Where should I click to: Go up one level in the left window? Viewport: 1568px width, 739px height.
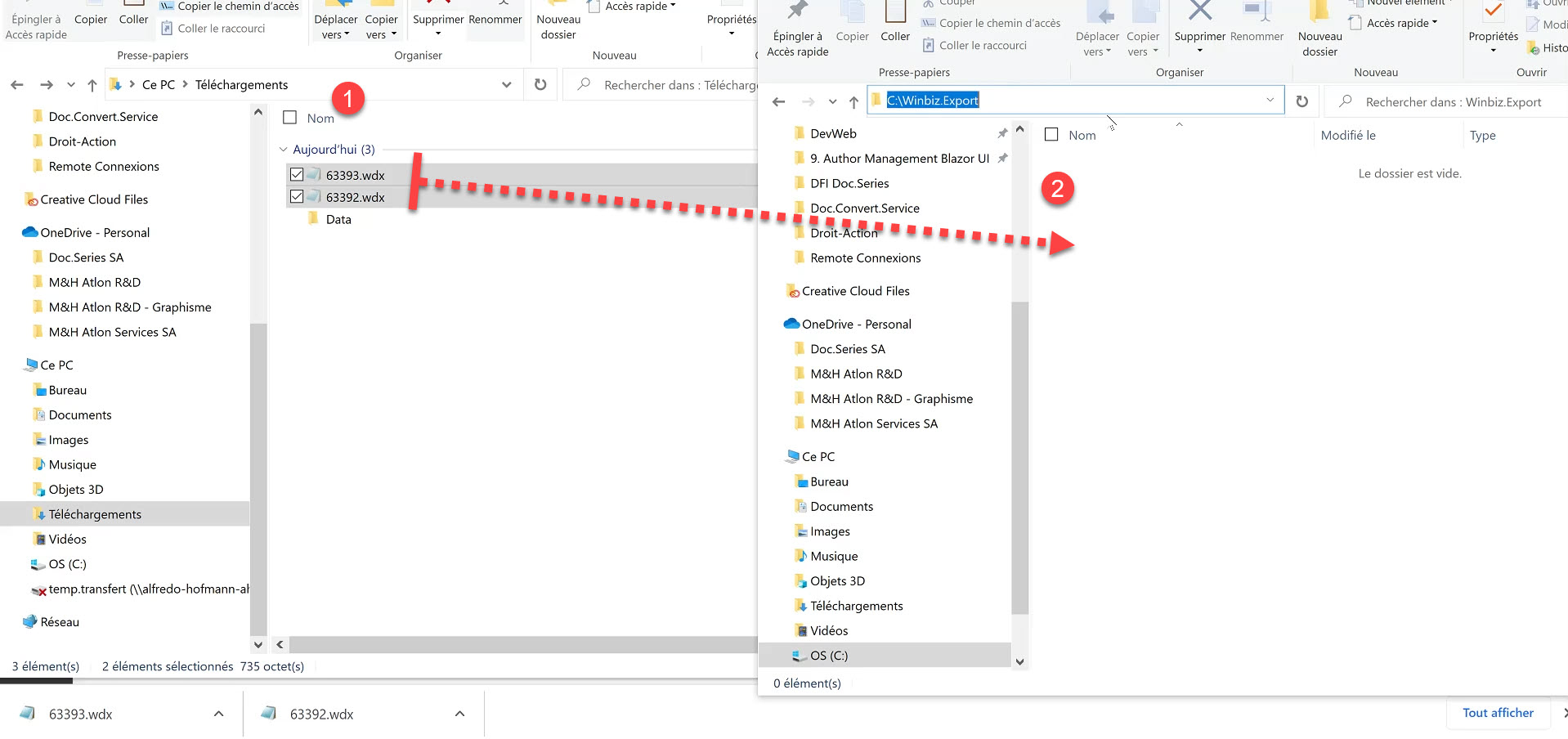pos(92,84)
